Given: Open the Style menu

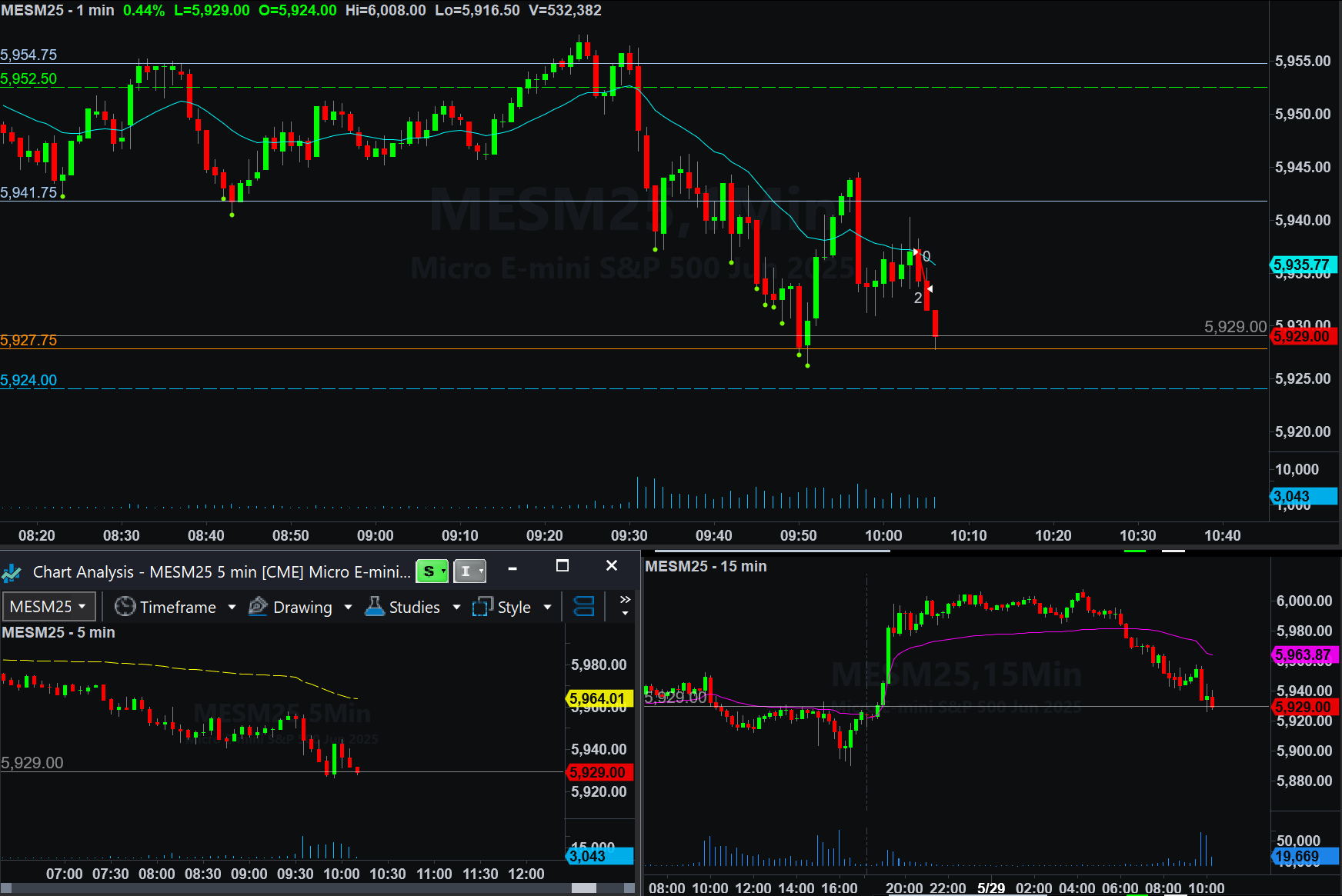Looking at the screenshot, I should pos(514,607).
